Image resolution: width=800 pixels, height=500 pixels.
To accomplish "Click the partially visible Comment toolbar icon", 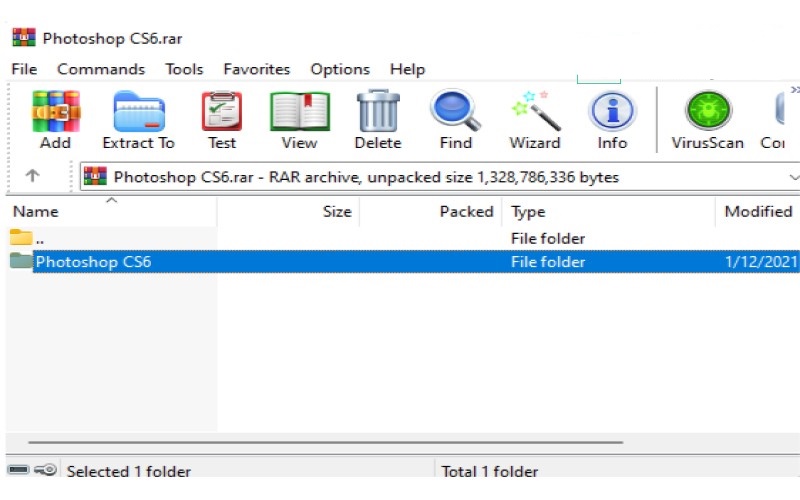I will [780, 108].
